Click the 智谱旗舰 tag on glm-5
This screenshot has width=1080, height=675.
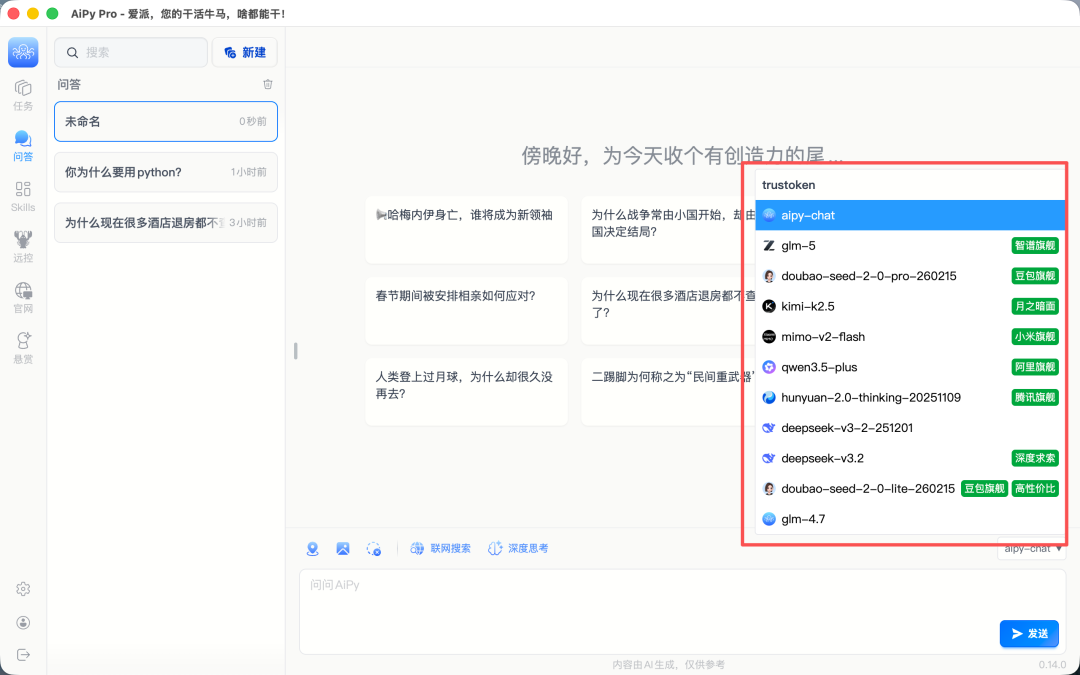1035,245
